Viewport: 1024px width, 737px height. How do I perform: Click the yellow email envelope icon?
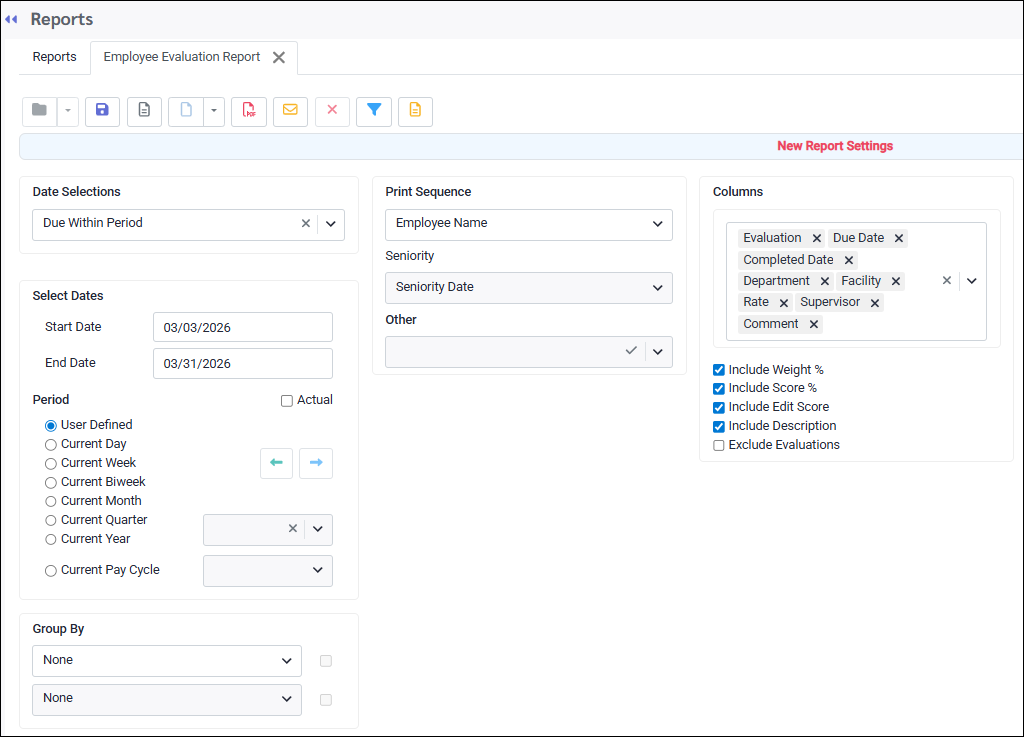pos(290,111)
